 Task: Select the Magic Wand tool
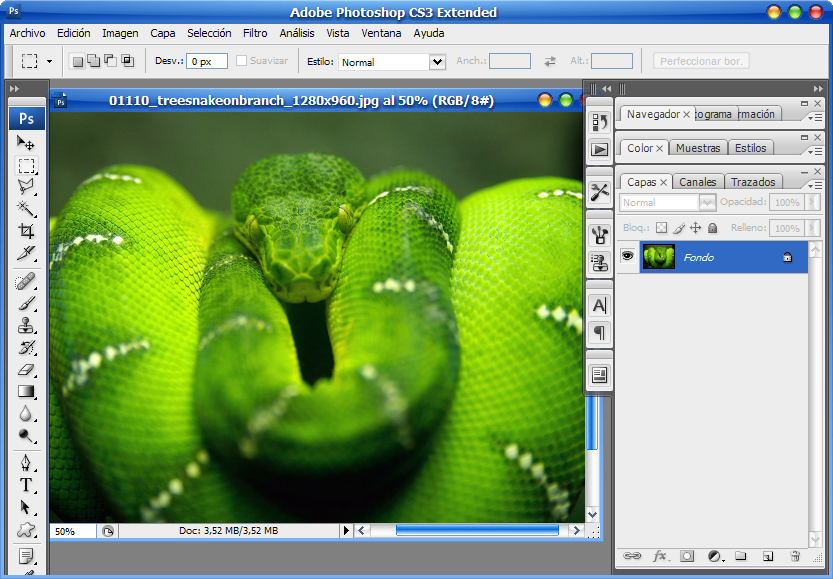26,208
